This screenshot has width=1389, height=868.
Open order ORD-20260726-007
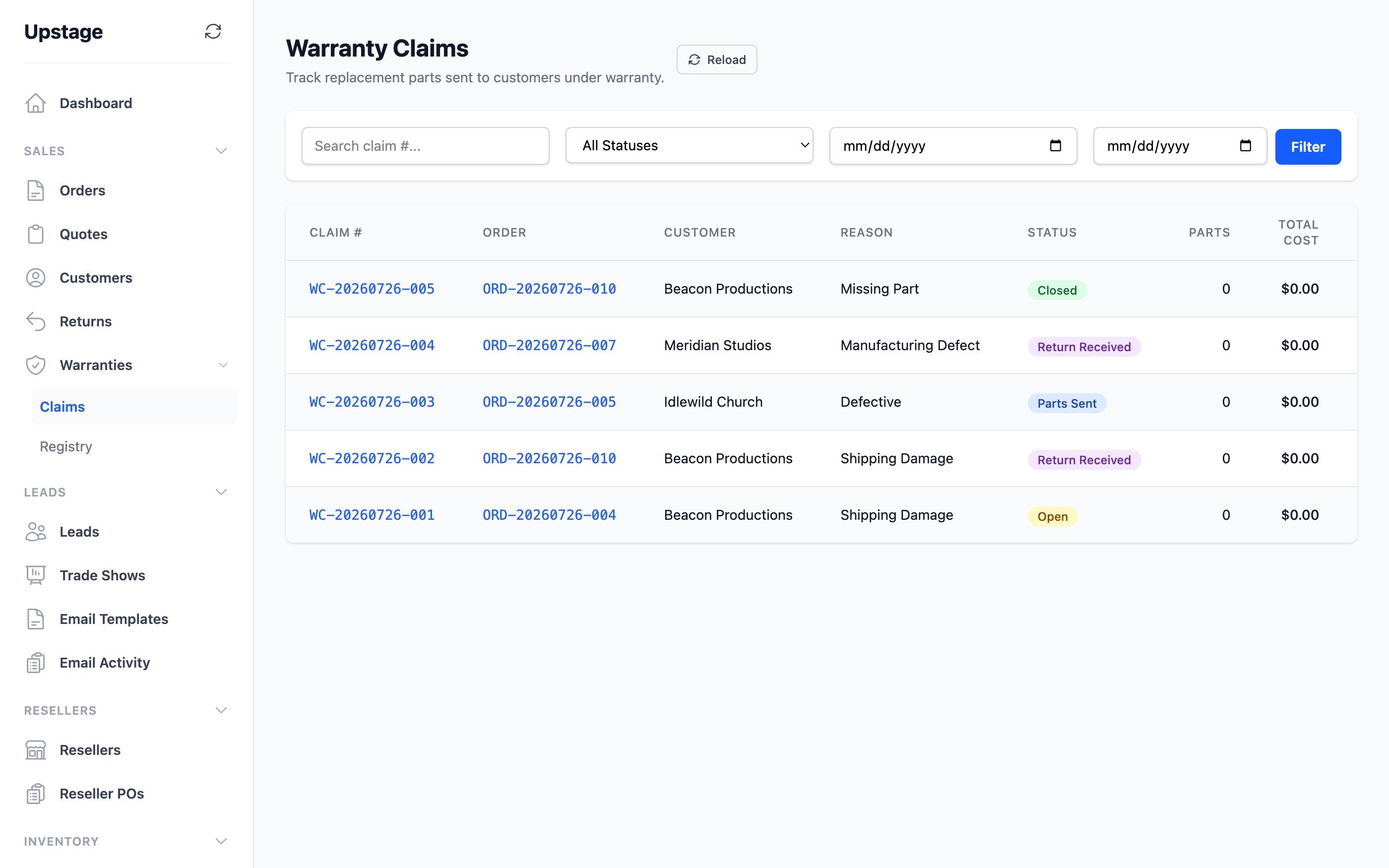[549, 345]
